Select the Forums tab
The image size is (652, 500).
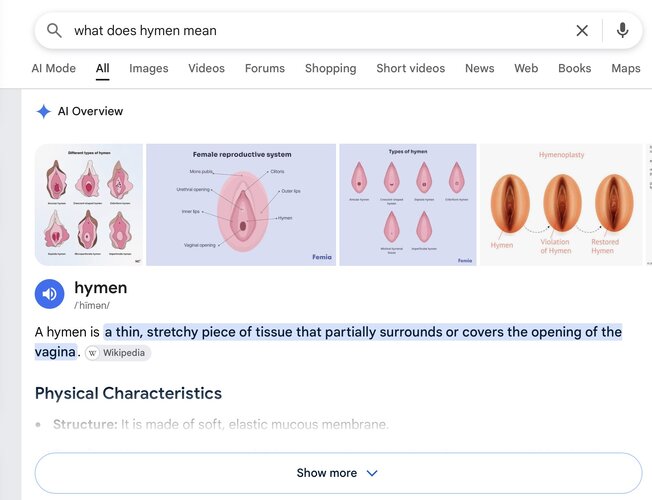[x=264, y=68]
